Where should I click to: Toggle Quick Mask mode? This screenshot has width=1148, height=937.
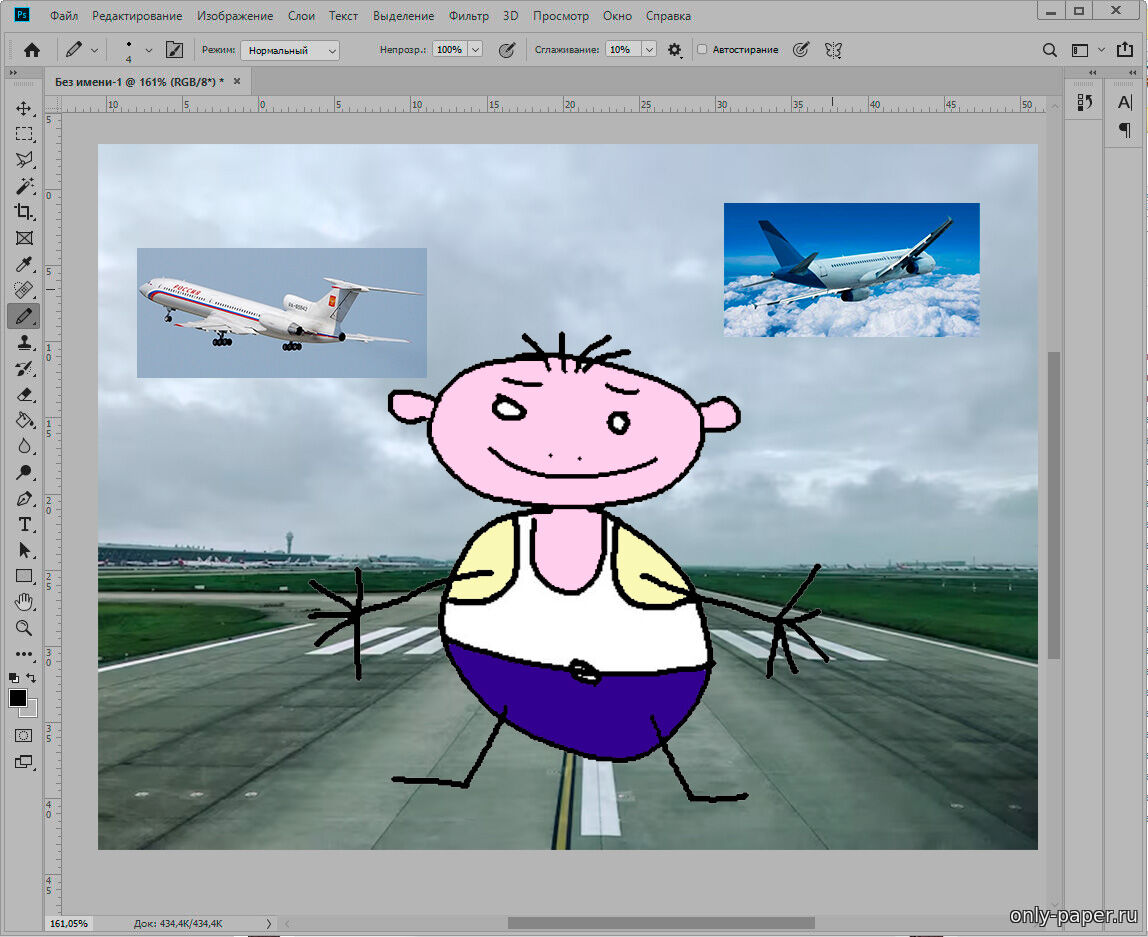pyautogui.click(x=24, y=735)
